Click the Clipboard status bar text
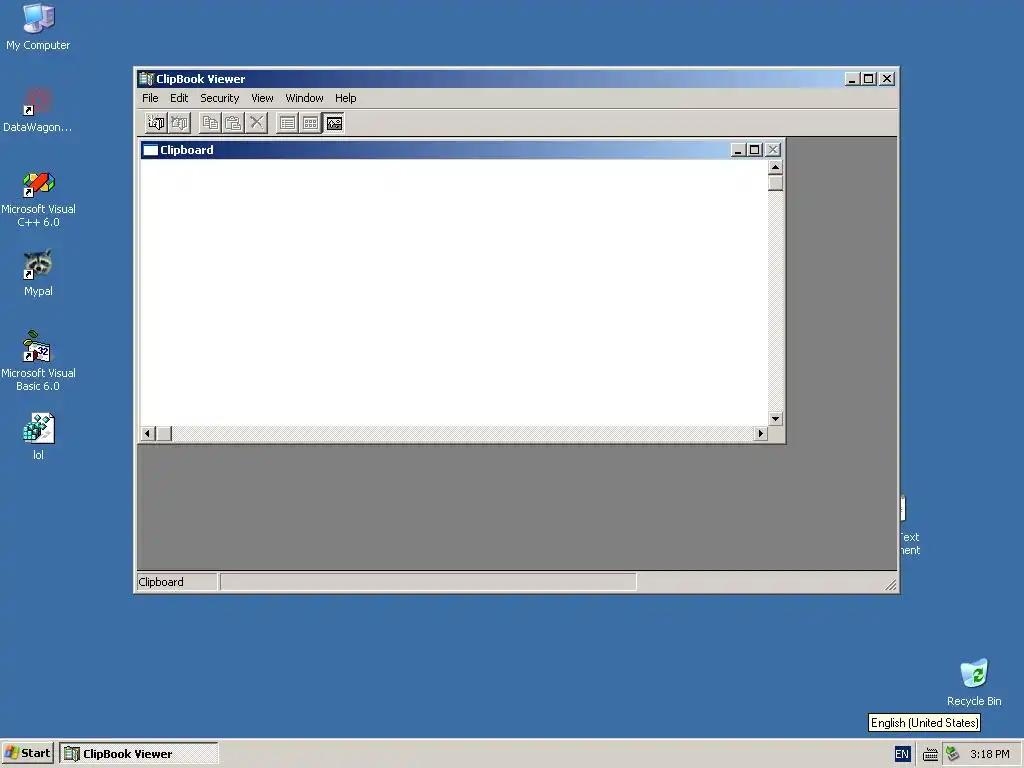1024x768 pixels. tap(161, 582)
